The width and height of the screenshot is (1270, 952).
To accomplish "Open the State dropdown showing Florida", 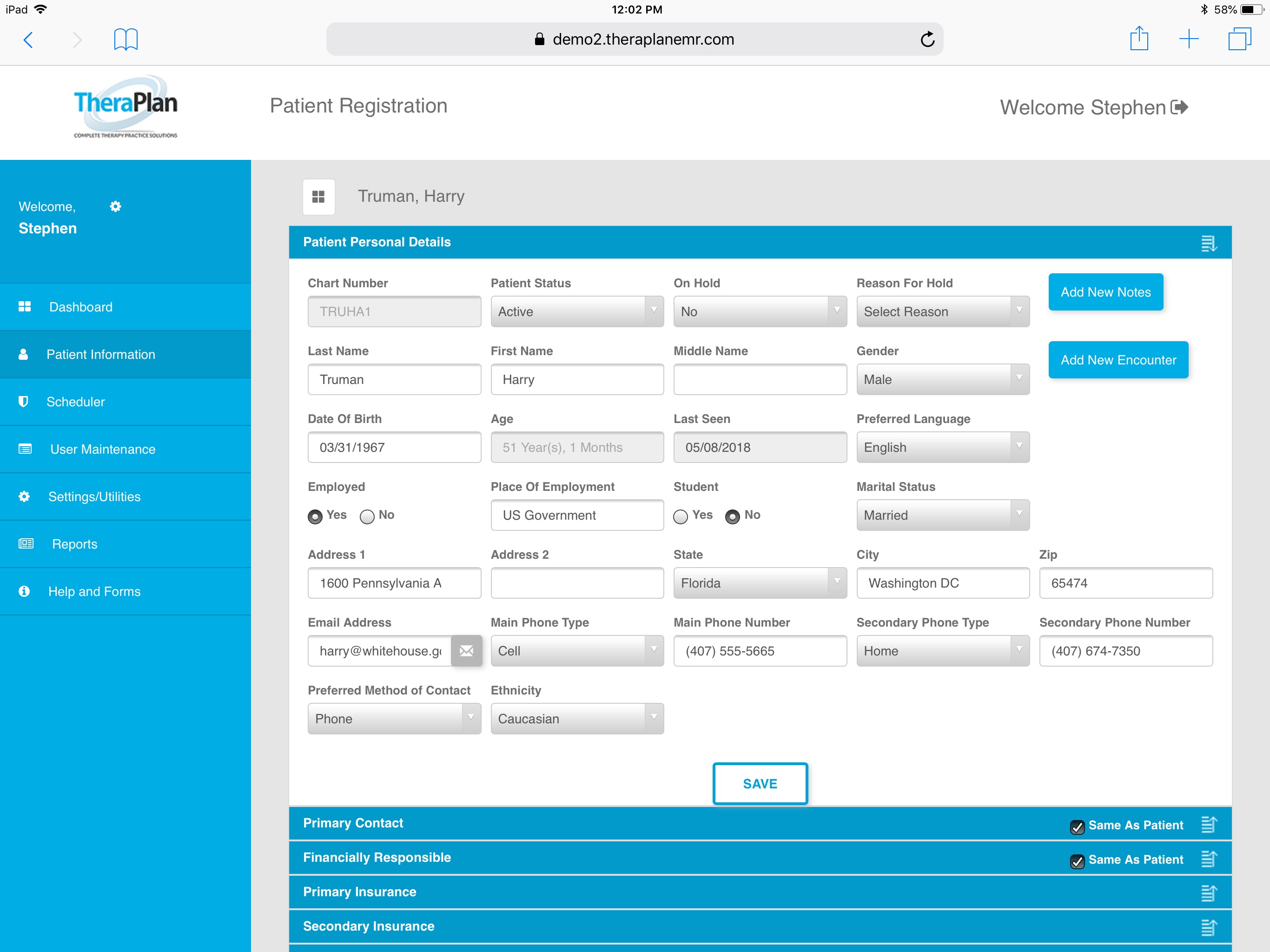I will [x=760, y=583].
